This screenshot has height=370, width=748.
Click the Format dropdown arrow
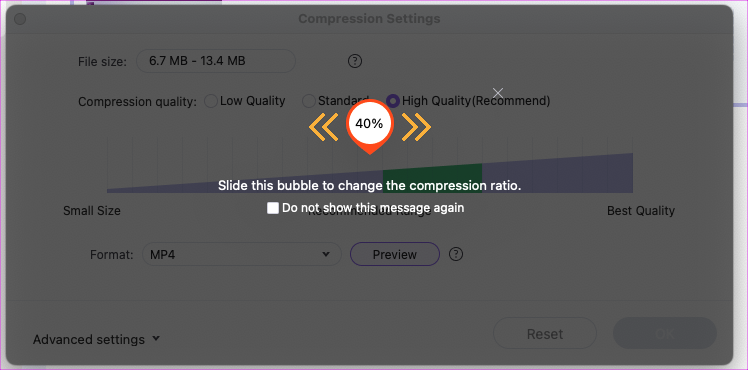pos(326,254)
